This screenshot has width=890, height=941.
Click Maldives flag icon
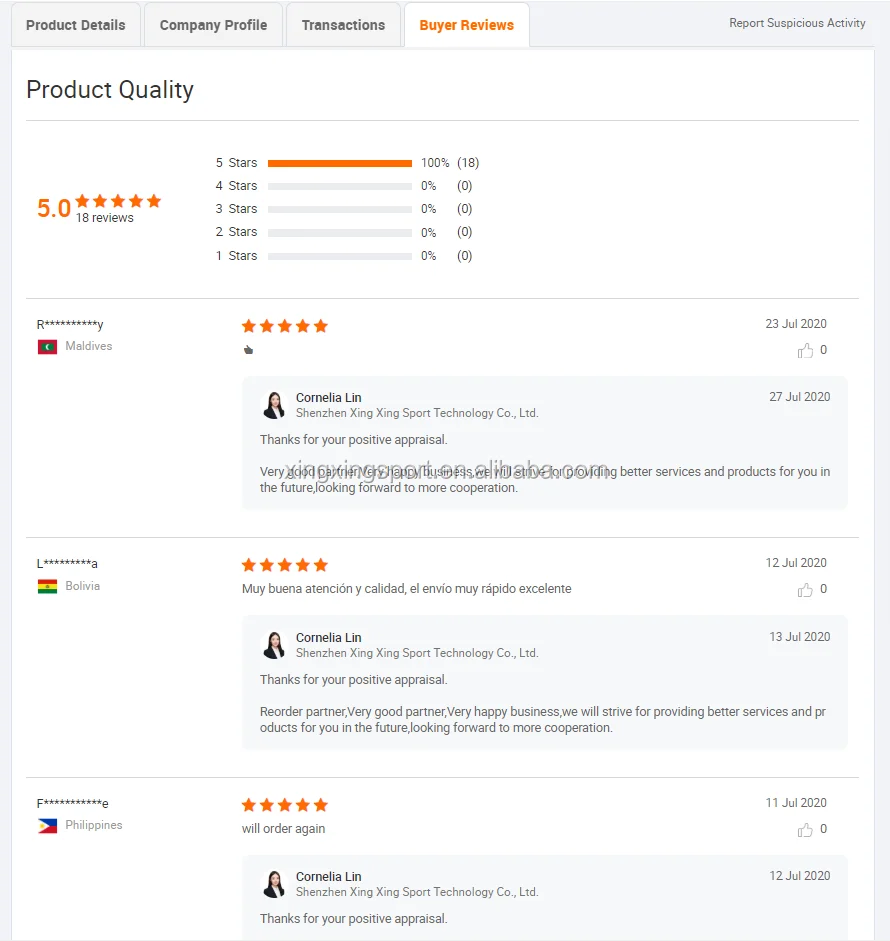coord(47,347)
